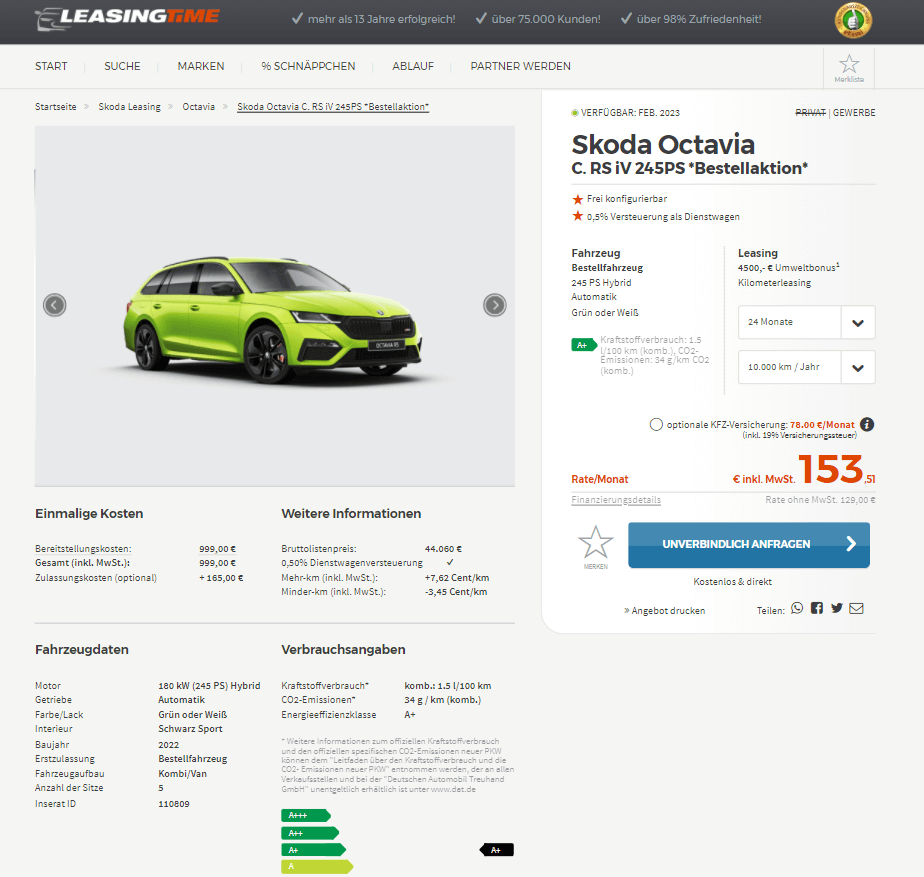Click Zulassungskosten value + 165,00 €
This screenshot has height=877, width=924.
point(221,578)
